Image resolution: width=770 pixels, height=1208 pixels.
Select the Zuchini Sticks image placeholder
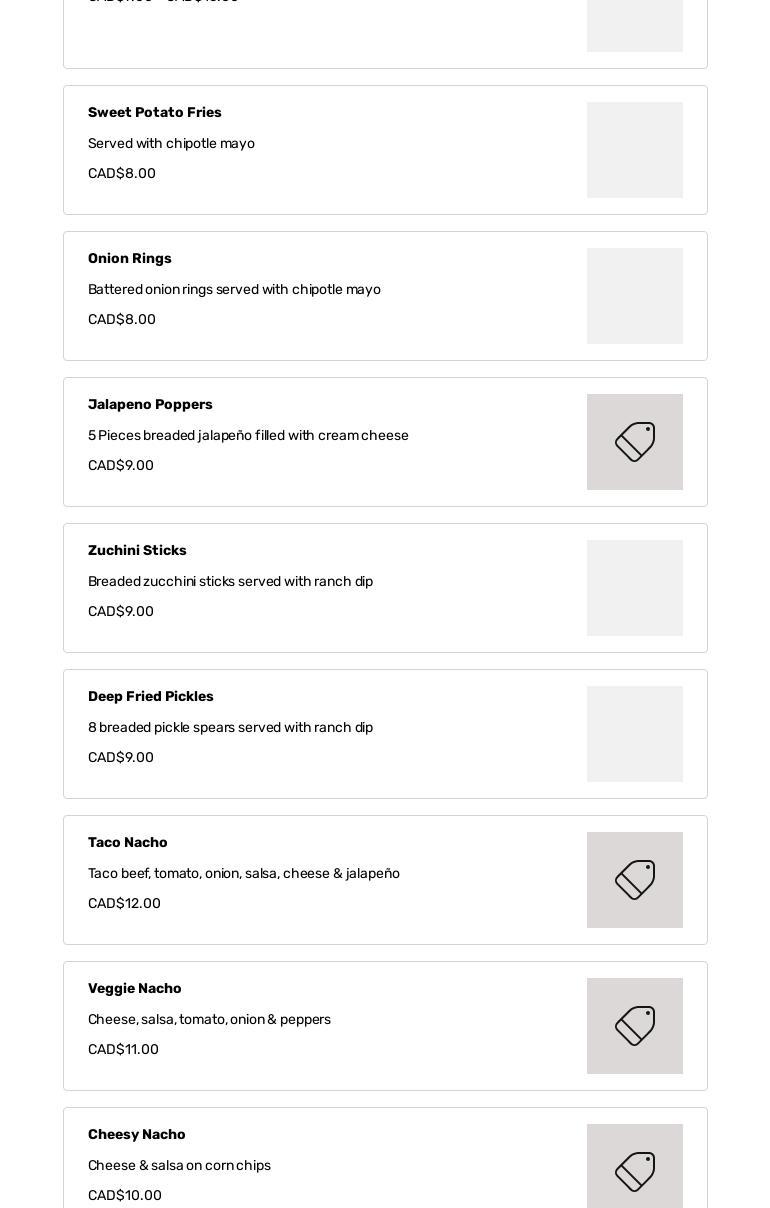(635, 588)
